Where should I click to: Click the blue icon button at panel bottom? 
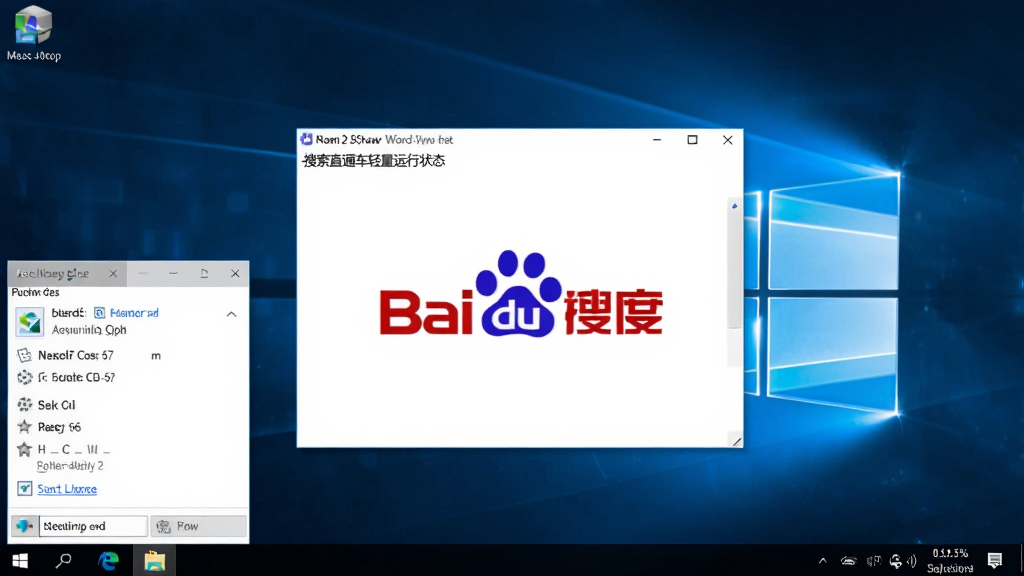coord(25,526)
